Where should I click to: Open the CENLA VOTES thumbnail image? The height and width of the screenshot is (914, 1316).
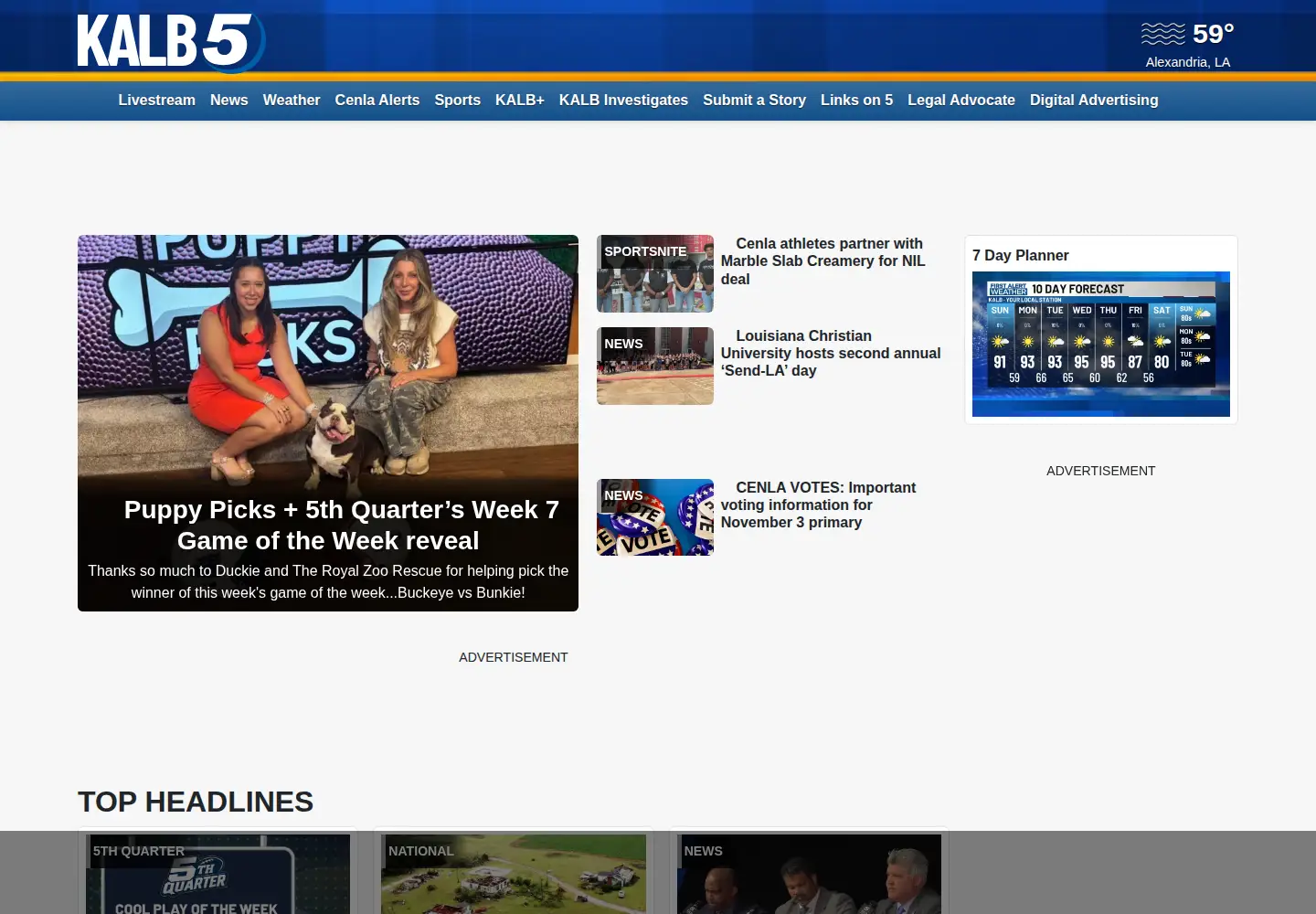click(655, 517)
